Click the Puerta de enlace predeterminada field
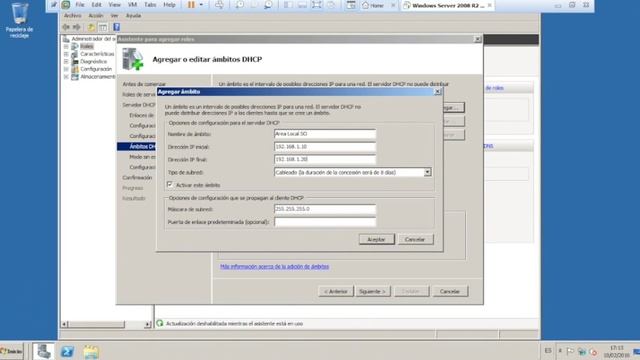 pos(325,222)
